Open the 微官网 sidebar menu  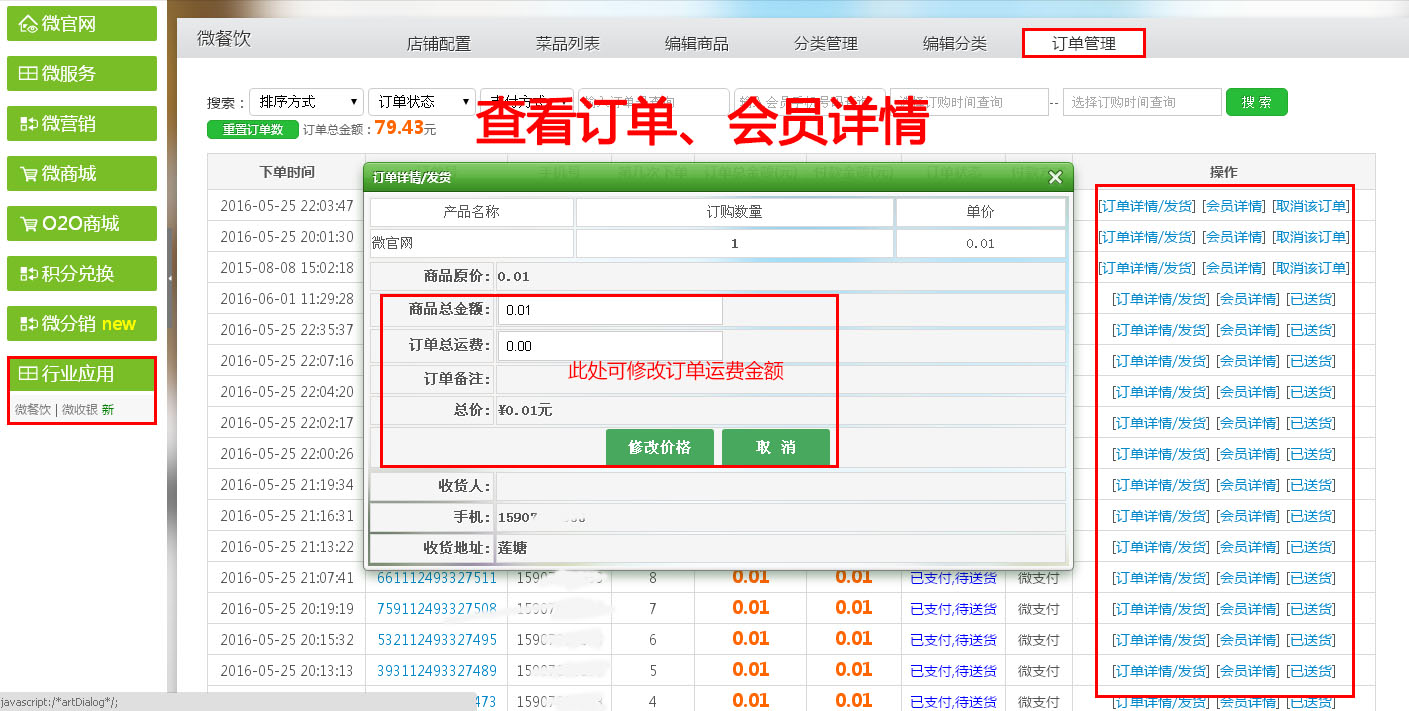point(81,24)
